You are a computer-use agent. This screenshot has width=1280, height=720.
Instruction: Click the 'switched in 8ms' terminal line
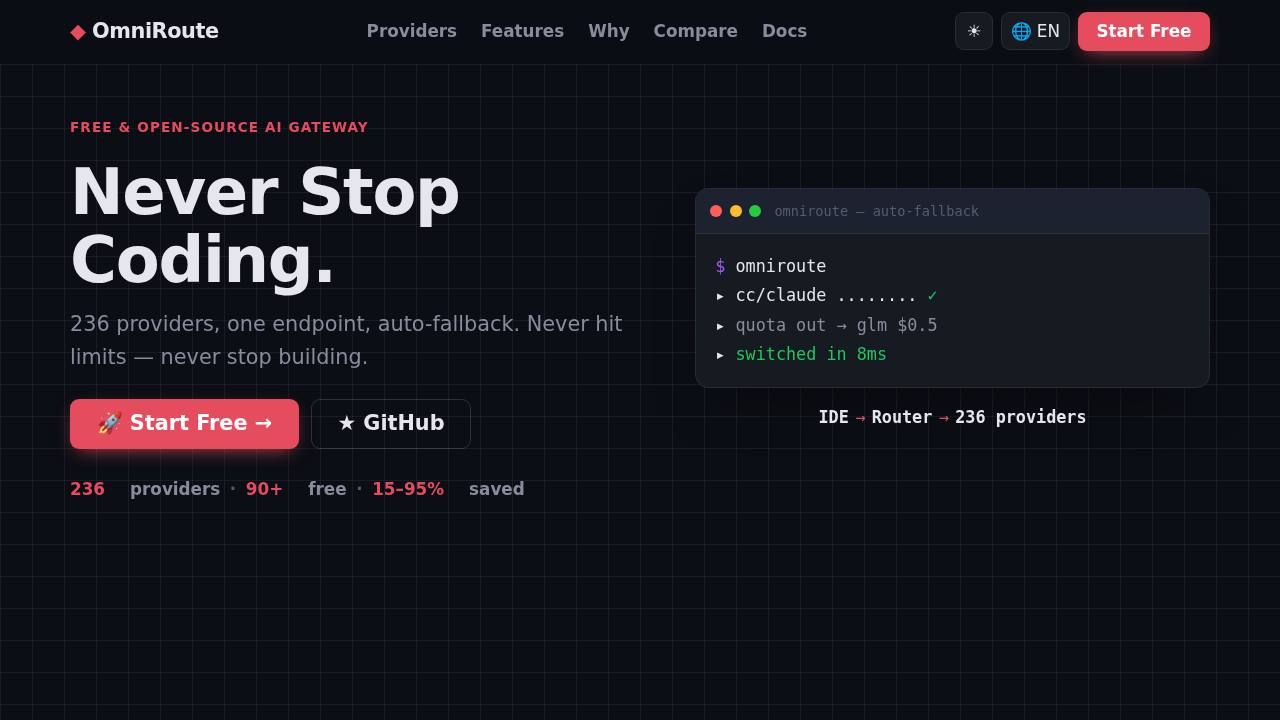[811, 354]
